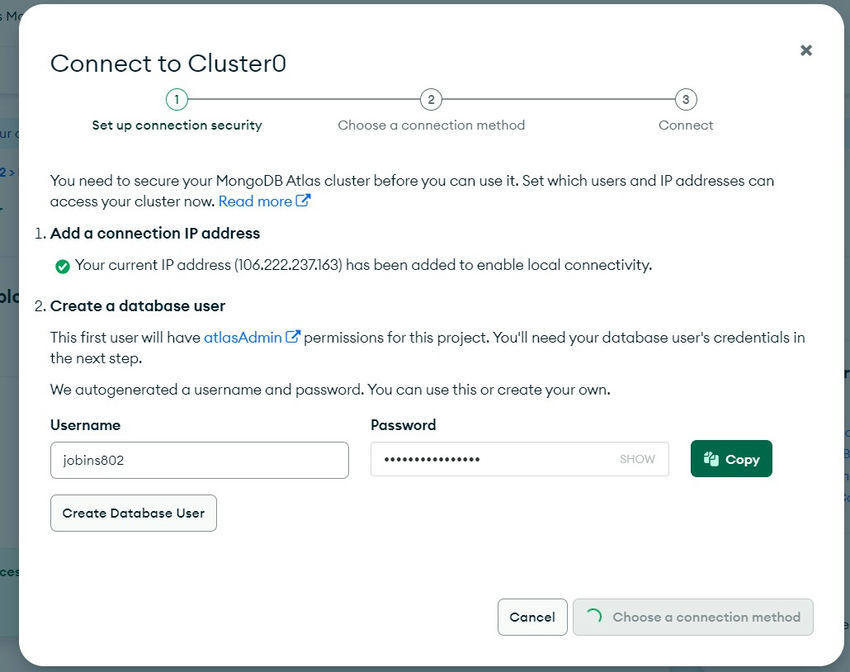Click the clipboard icon in Copy button
This screenshot has height=672, width=850.
click(x=712, y=459)
